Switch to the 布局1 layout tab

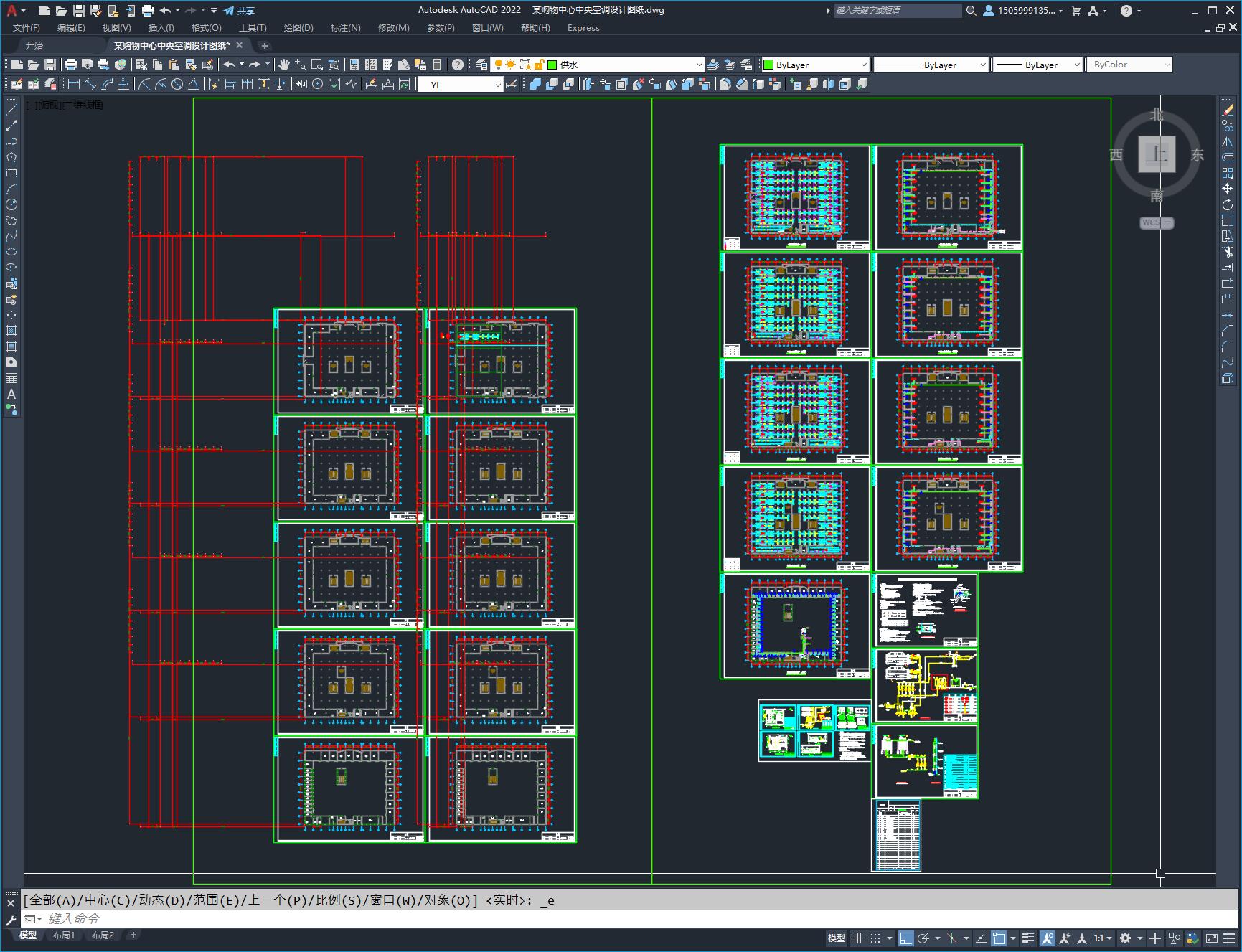[x=63, y=935]
